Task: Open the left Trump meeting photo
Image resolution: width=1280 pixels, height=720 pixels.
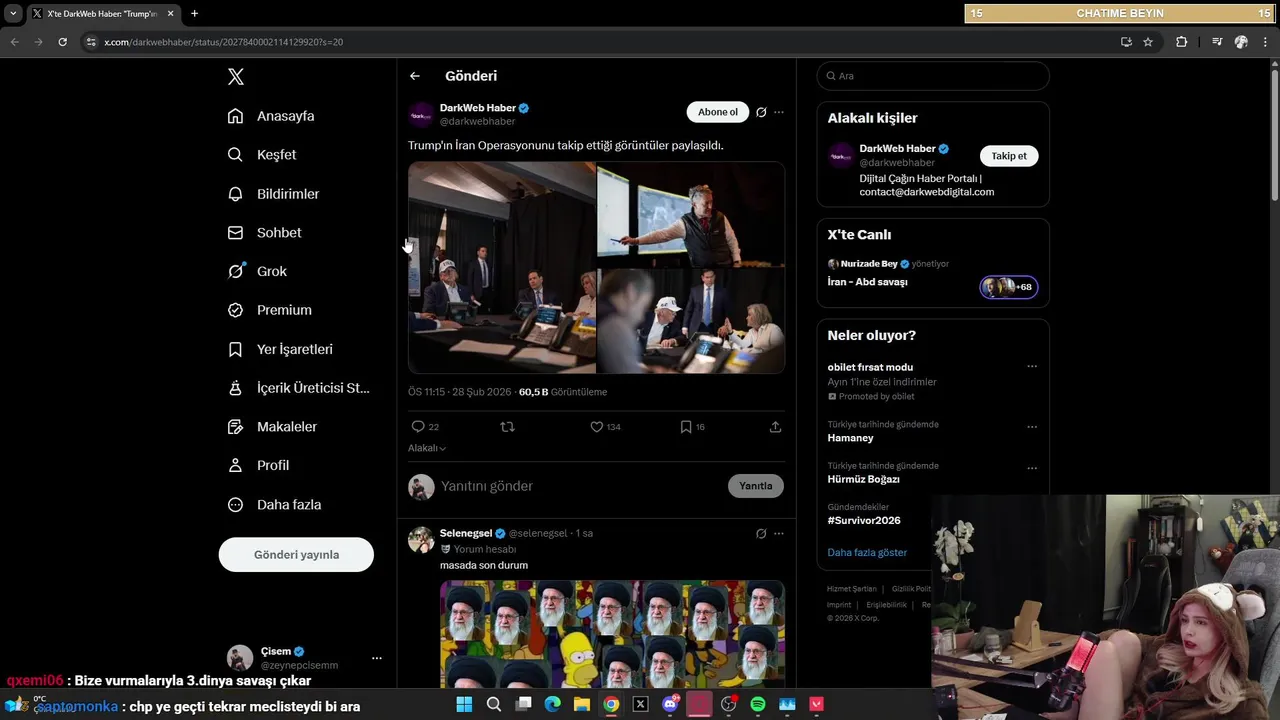Action: 502,268
